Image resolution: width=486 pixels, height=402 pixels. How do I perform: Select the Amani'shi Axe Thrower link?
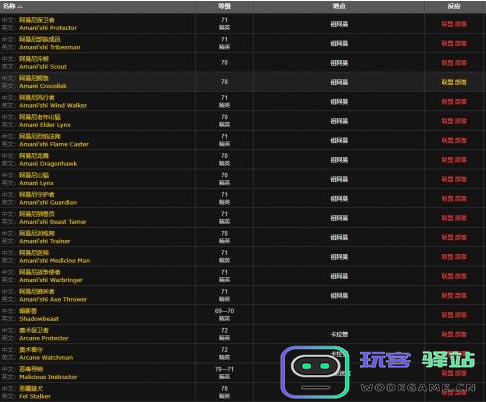click(x=53, y=299)
